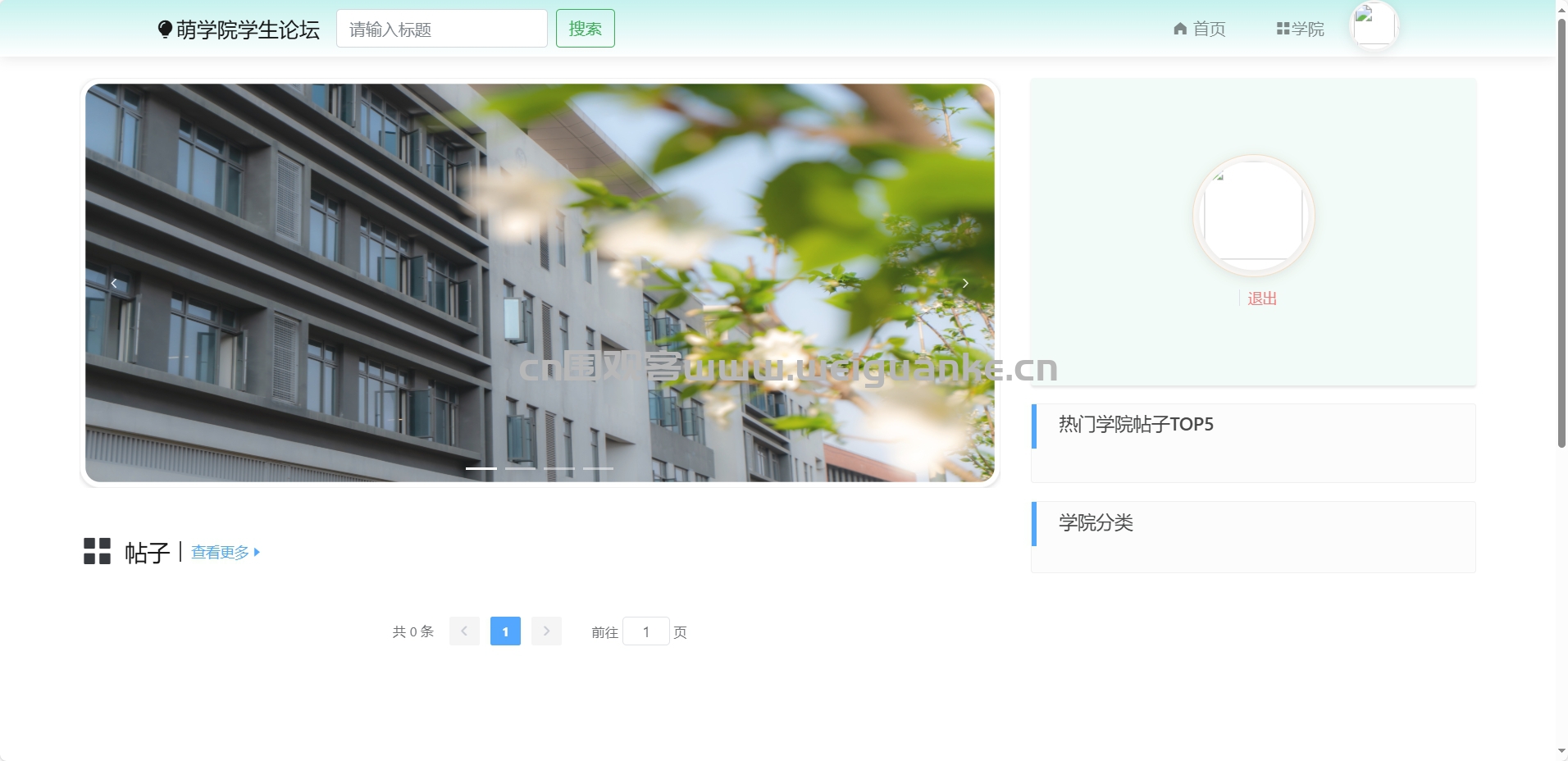Click the scrollbar down arrow
This screenshot has height=761, width=1568.
coord(1561,751)
